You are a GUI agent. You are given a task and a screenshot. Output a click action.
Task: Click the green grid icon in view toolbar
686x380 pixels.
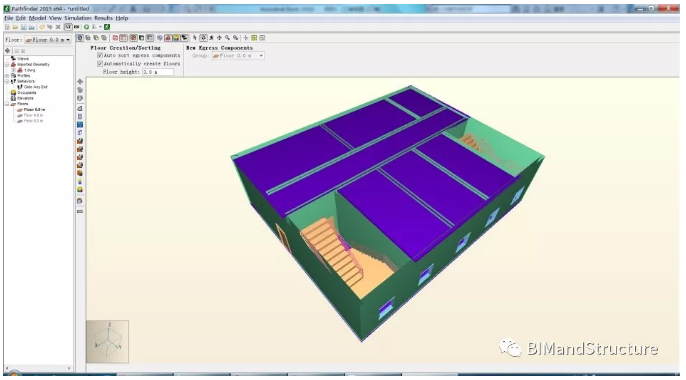tap(254, 38)
